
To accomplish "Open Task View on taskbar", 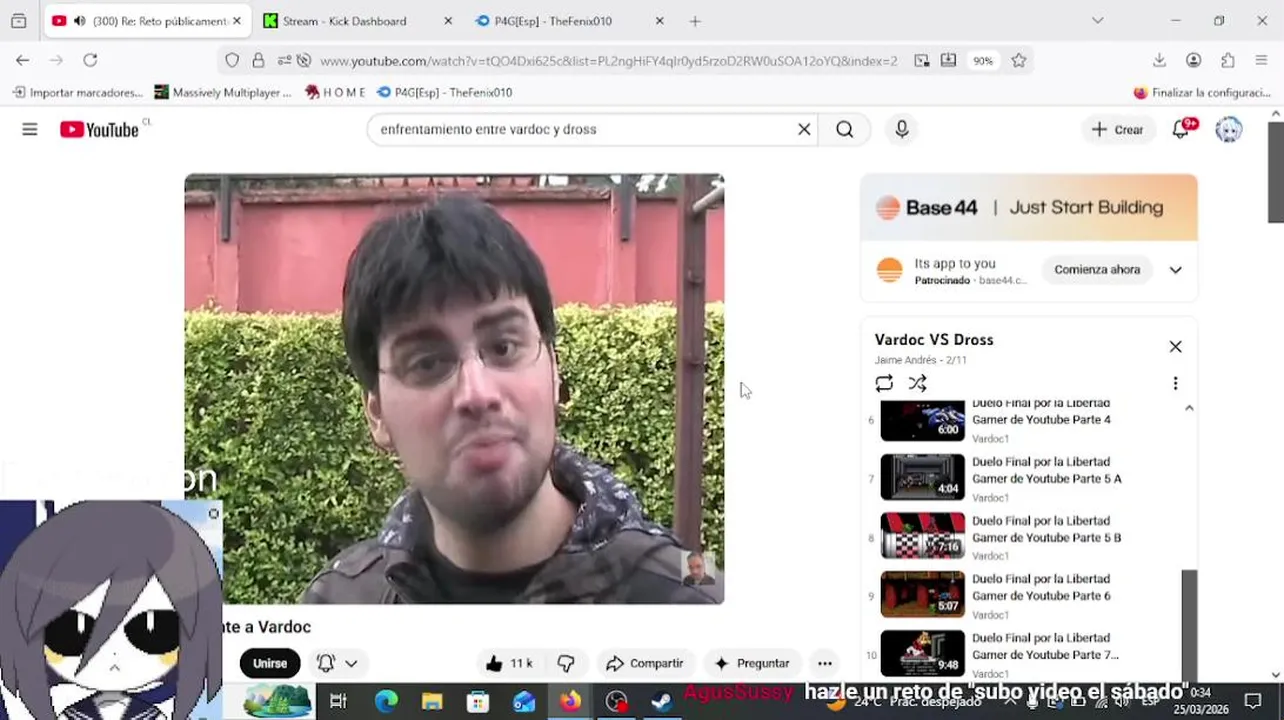I will [x=338, y=701].
